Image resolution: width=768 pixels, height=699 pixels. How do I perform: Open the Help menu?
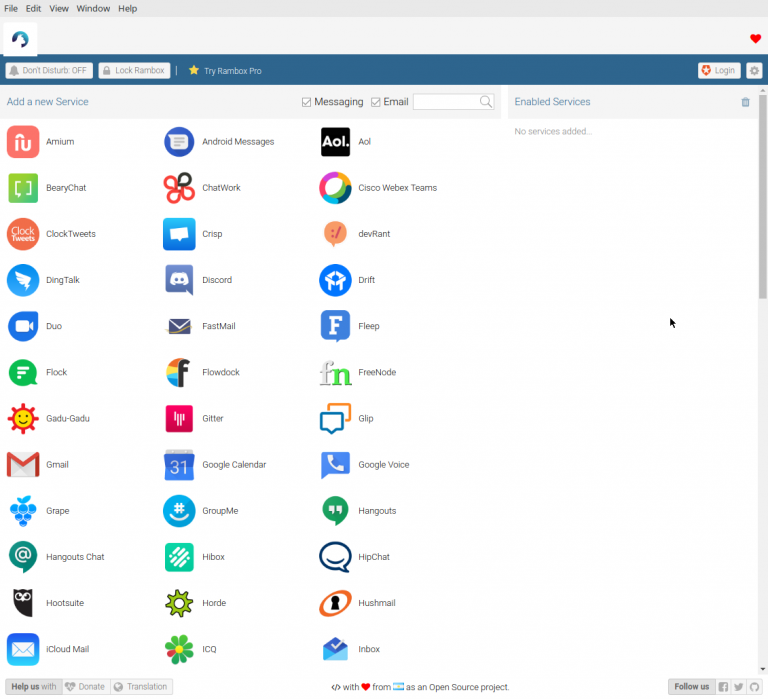[127, 8]
